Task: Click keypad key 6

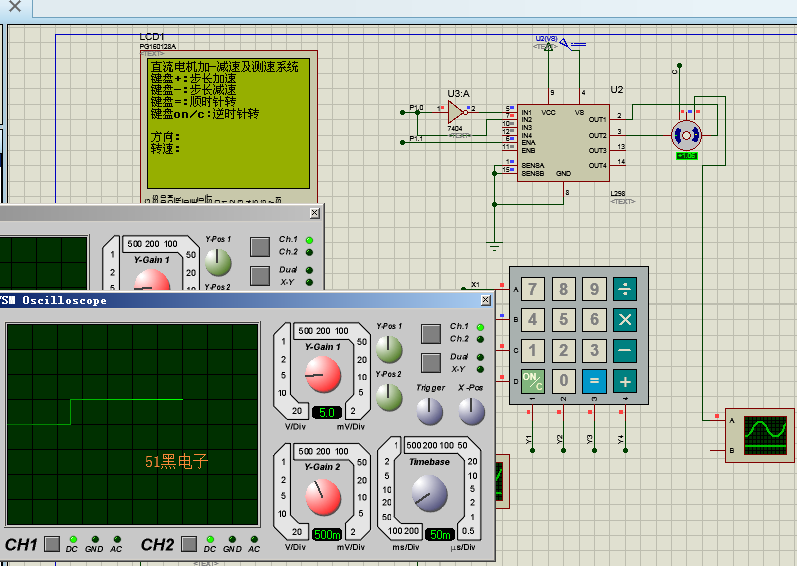Action: 594,320
